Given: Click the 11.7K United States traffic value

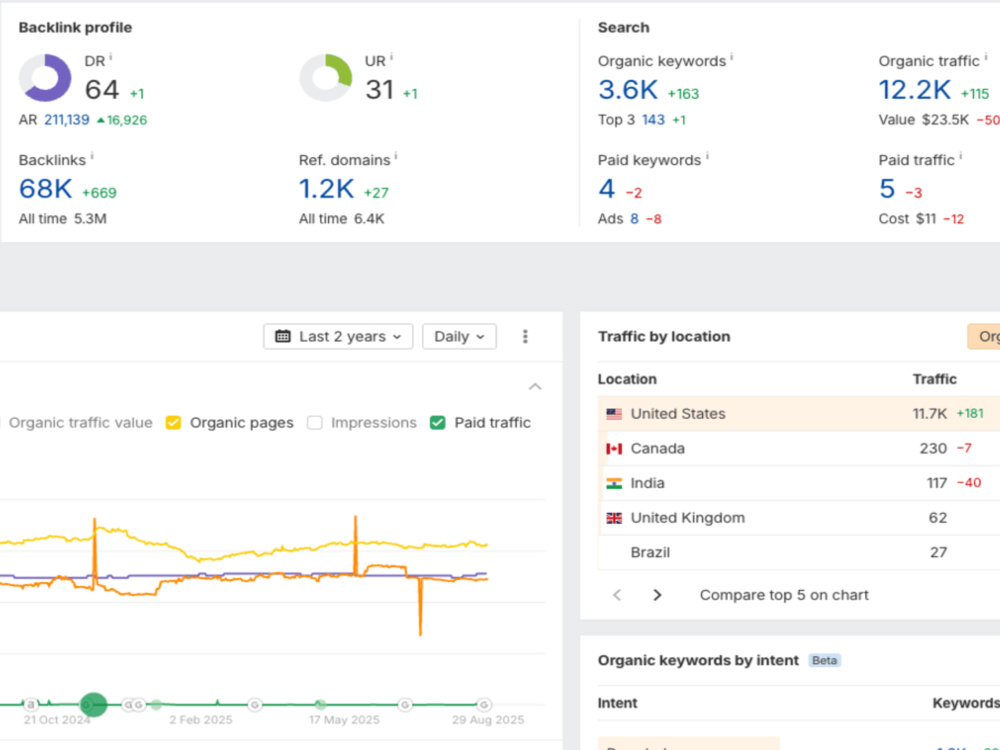Looking at the screenshot, I should coord(929,414).
